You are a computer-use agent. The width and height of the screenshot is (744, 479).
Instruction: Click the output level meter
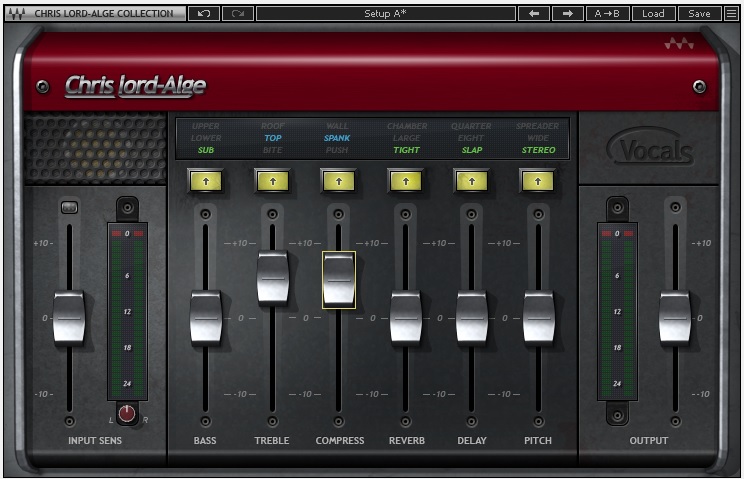click(617, 312)
